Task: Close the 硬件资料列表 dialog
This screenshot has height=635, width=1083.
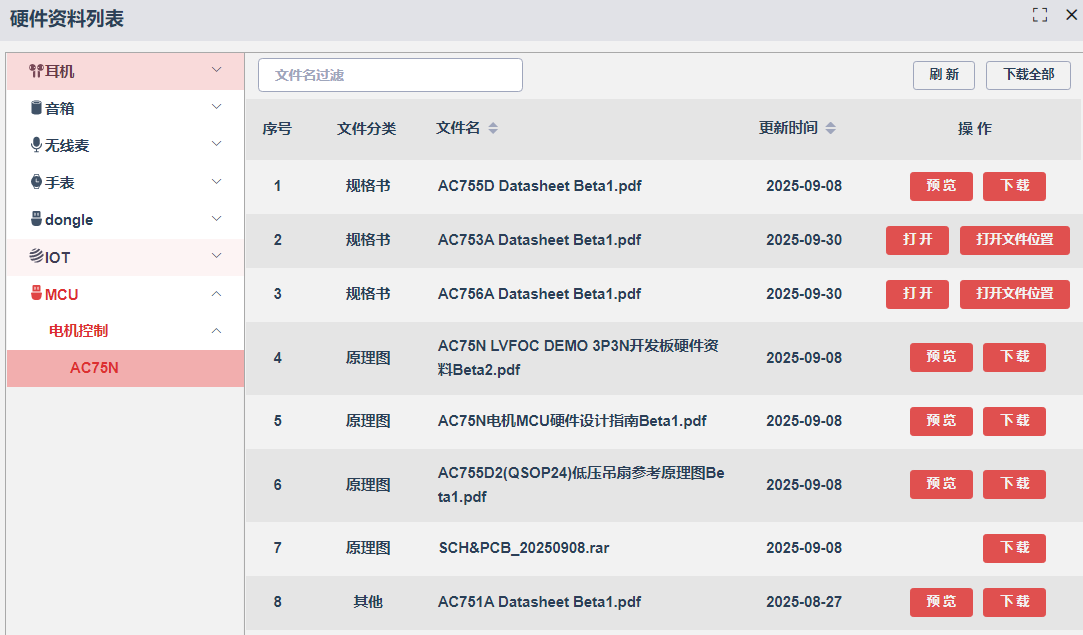Action: tap(1071, 15)
